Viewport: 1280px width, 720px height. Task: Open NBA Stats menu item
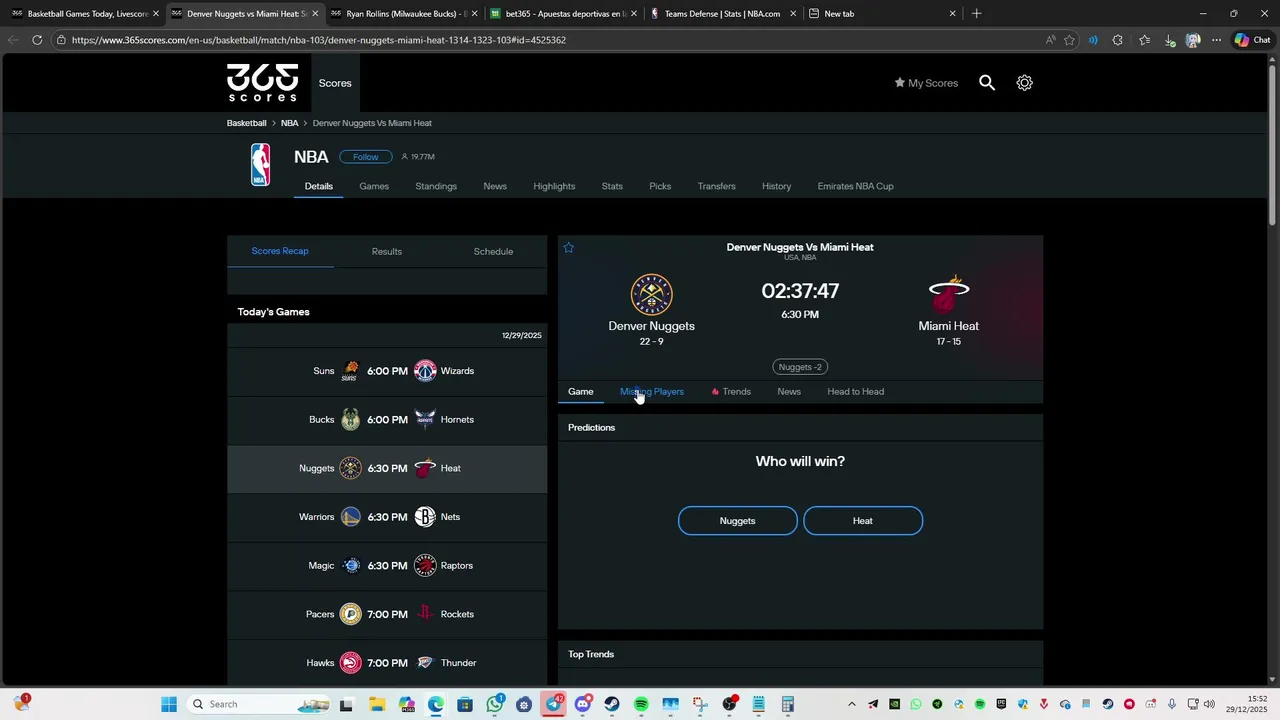pyautogui.click(x=612, y=186)
